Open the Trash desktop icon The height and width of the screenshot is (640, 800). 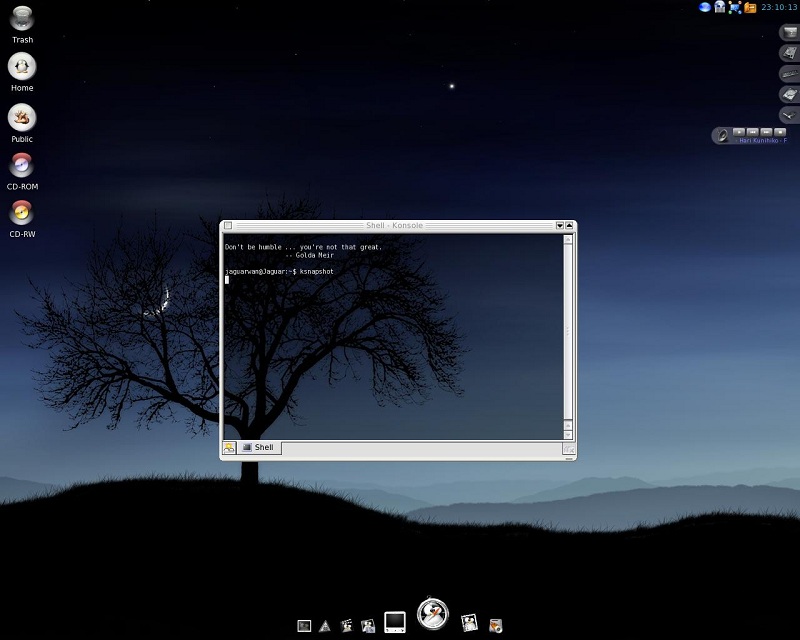click(22, 18)
